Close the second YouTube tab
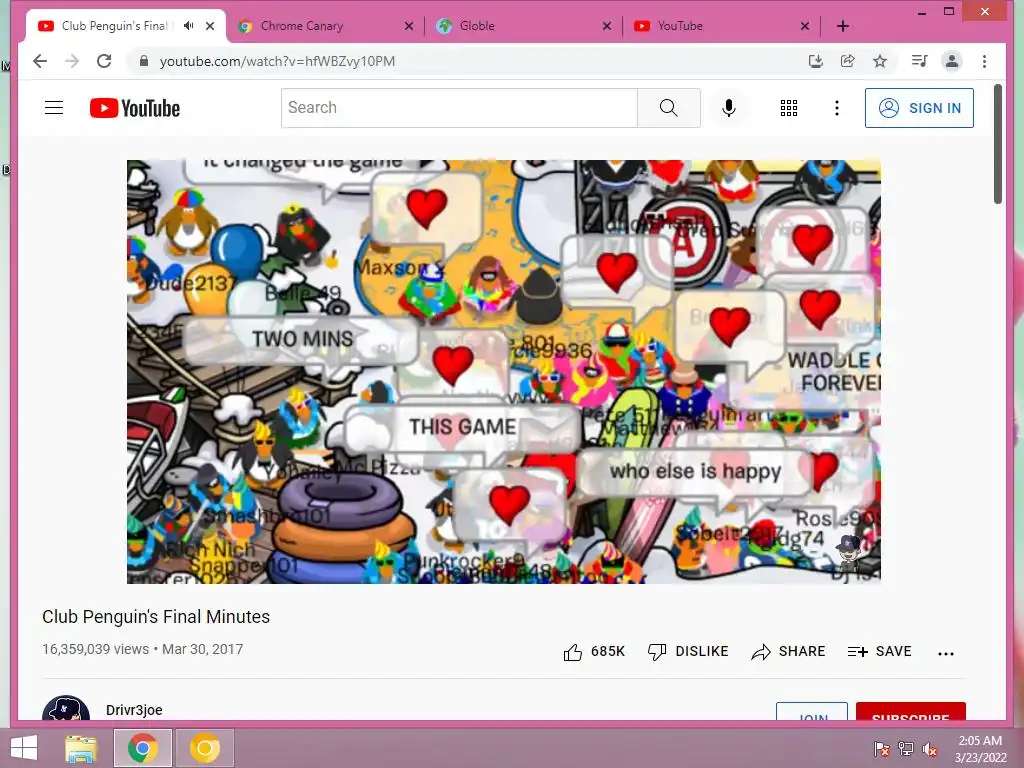Image resolution: width=1024 pixels, height=768 pixels. click(805, 26)
